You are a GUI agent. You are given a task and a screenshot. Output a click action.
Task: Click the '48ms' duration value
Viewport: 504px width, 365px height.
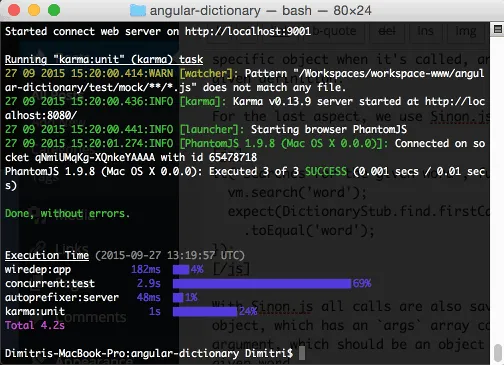pos(149,297)
